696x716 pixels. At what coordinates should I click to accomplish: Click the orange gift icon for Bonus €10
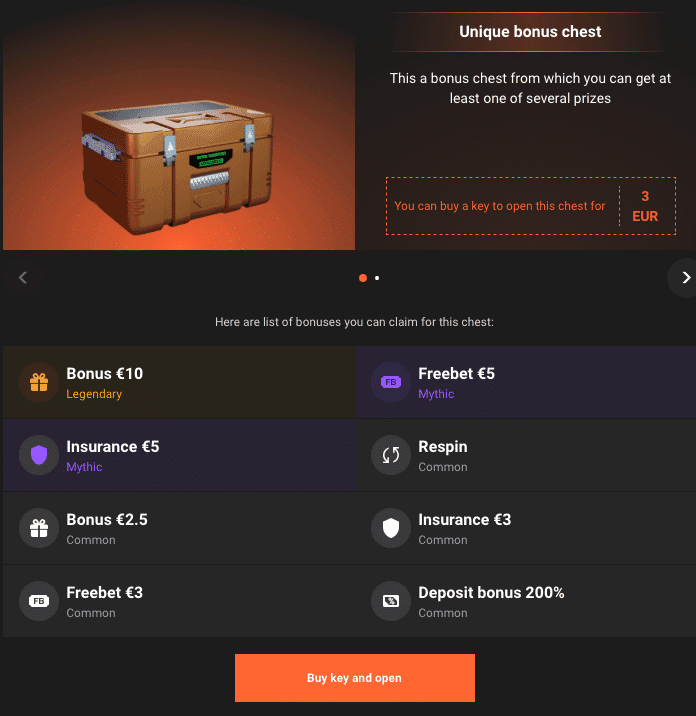39,382
